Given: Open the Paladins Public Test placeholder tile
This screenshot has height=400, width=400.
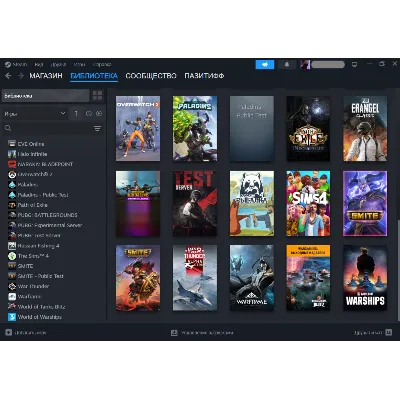Looking at the screenshot, I should click(x=252, y=128).
